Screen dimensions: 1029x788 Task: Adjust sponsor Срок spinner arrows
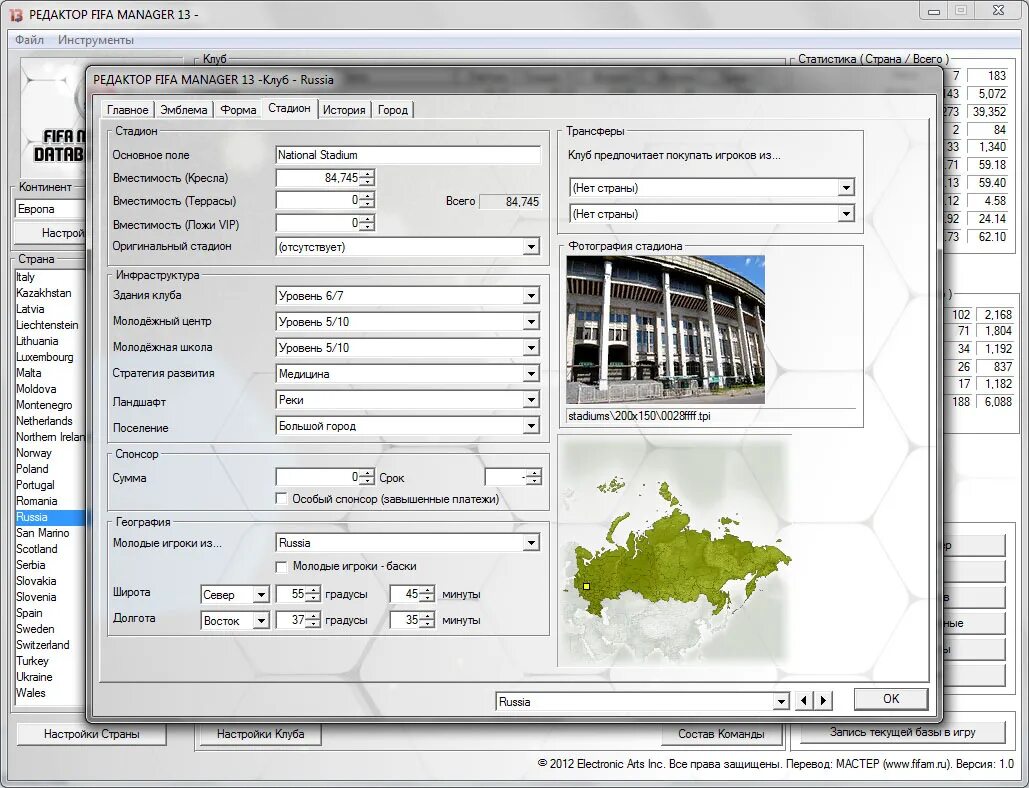coord(534,477)
